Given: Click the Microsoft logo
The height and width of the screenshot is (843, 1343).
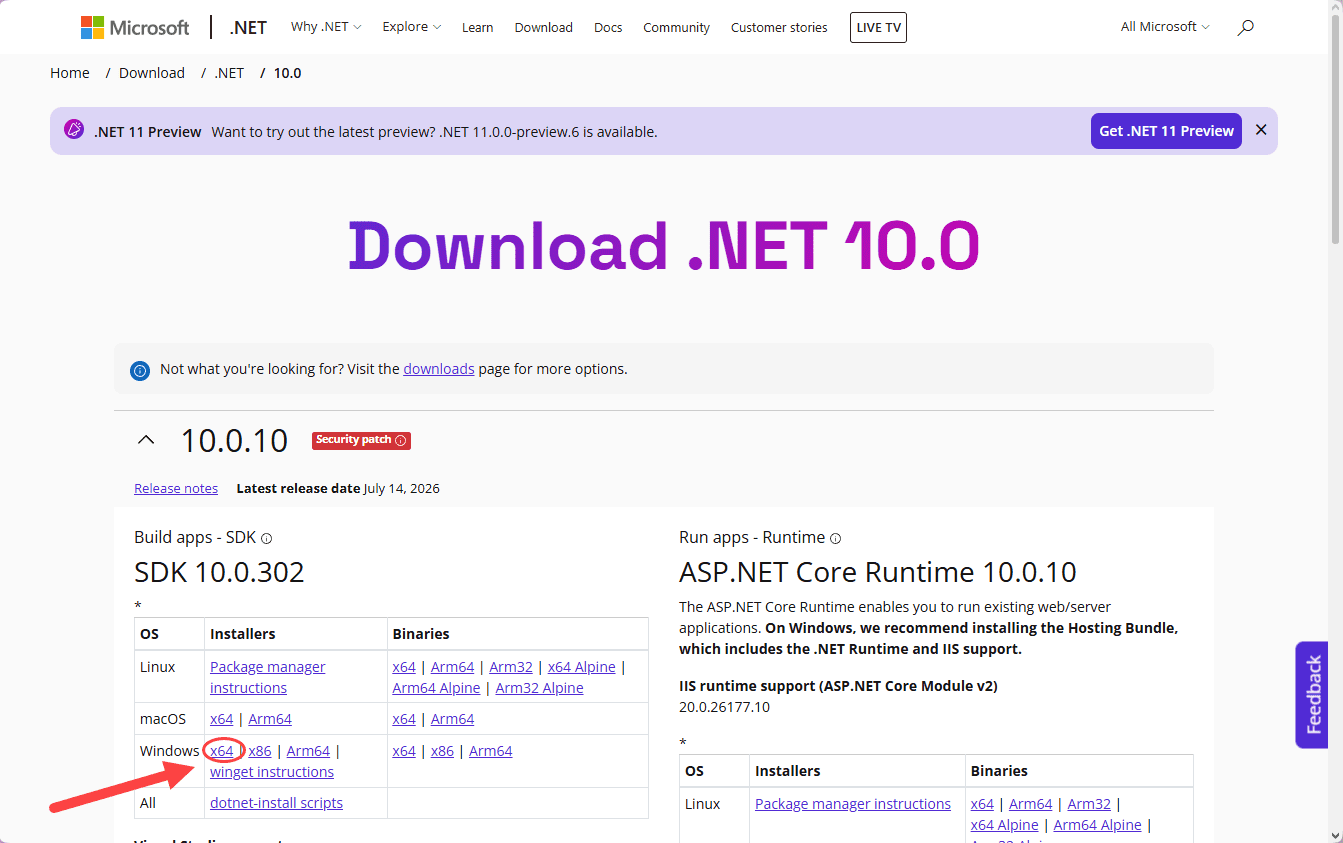Looking at the screenshot, I should click(x=135, y=27).
